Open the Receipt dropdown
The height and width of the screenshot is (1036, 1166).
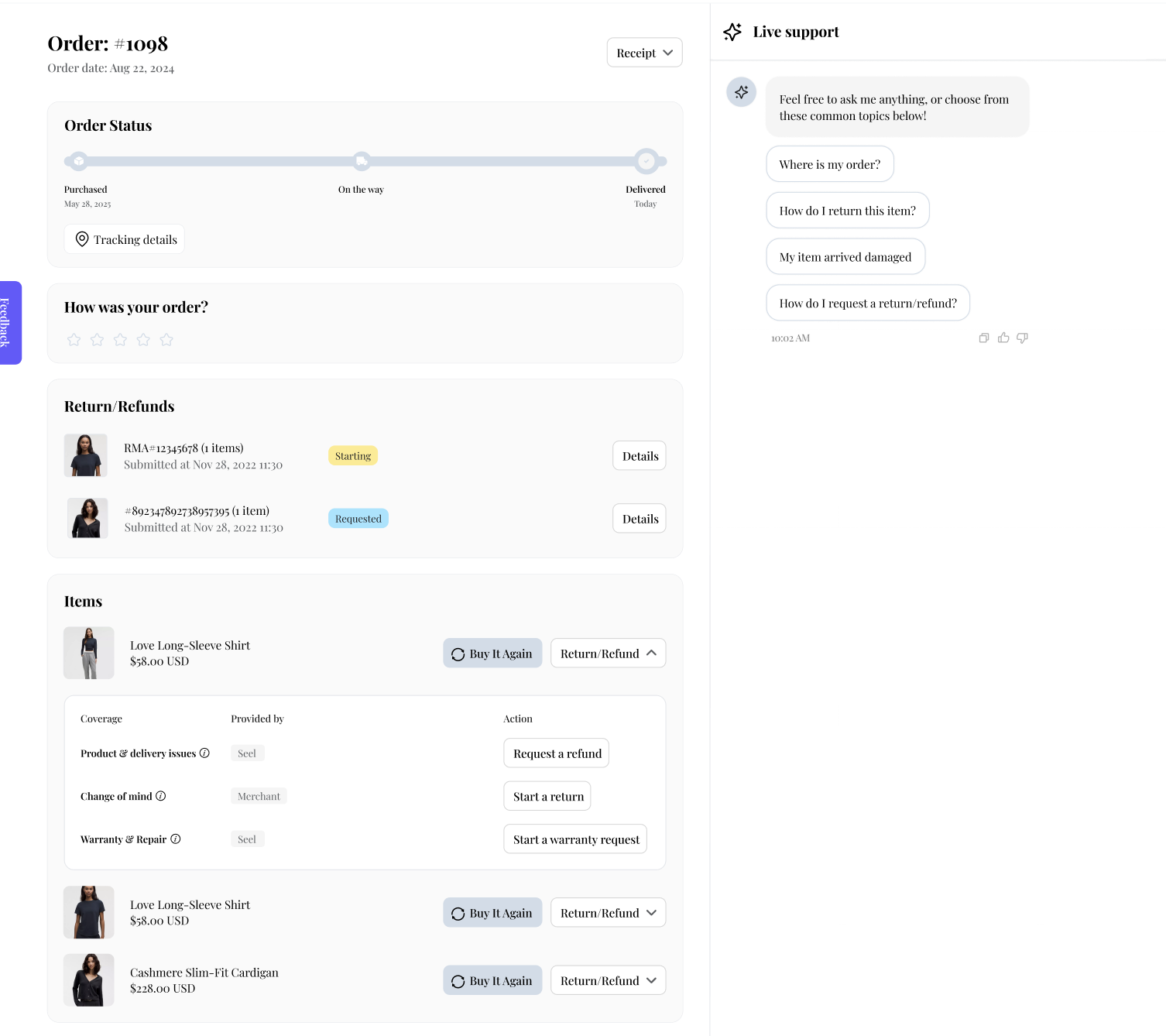[644, 53]
